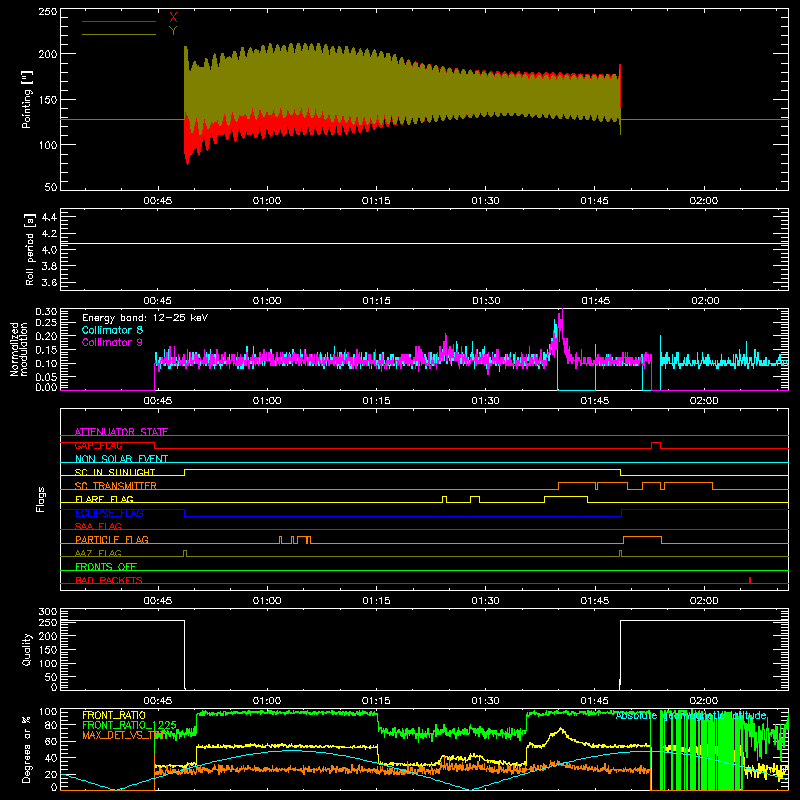Click 02:00 time label under Pointing plot
800x800 pixels.
(x=704, y=201)
